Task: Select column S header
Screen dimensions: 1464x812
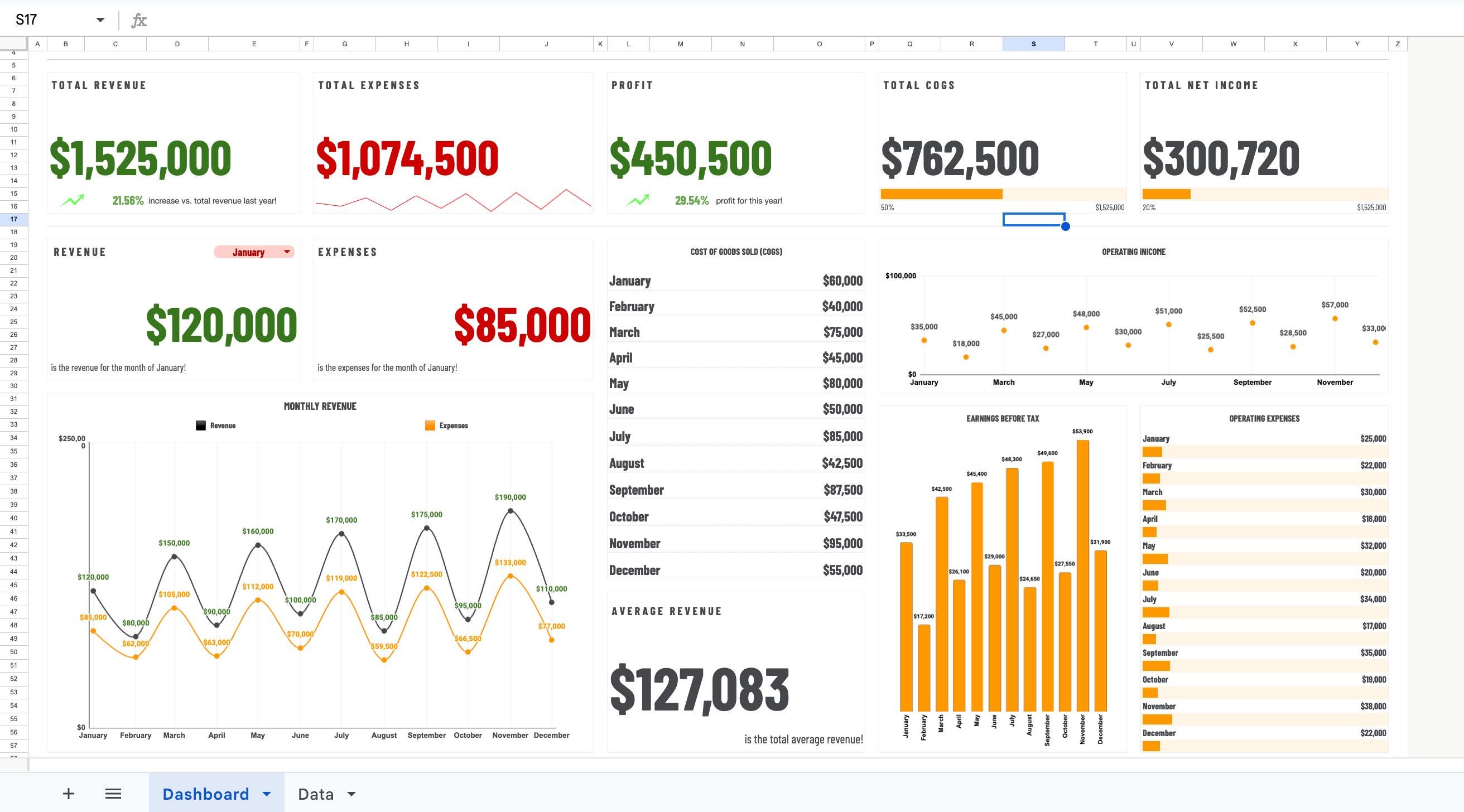Action: [x=1034, y=43]
